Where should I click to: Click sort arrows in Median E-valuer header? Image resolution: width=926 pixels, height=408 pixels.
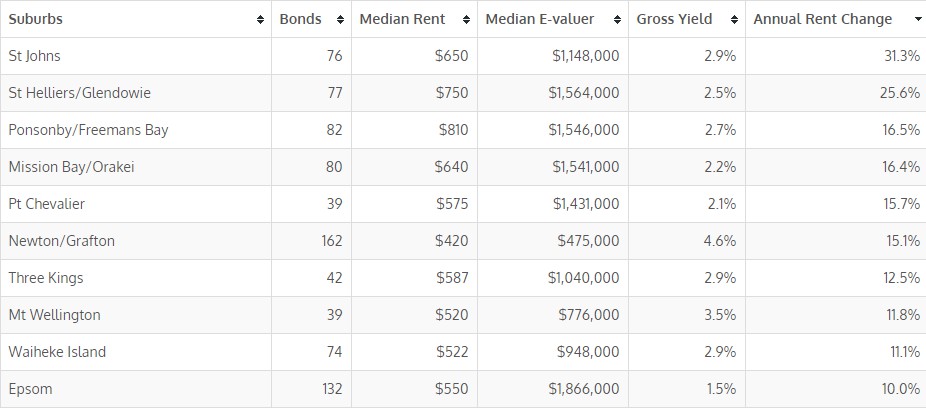(x=619, y=20)
